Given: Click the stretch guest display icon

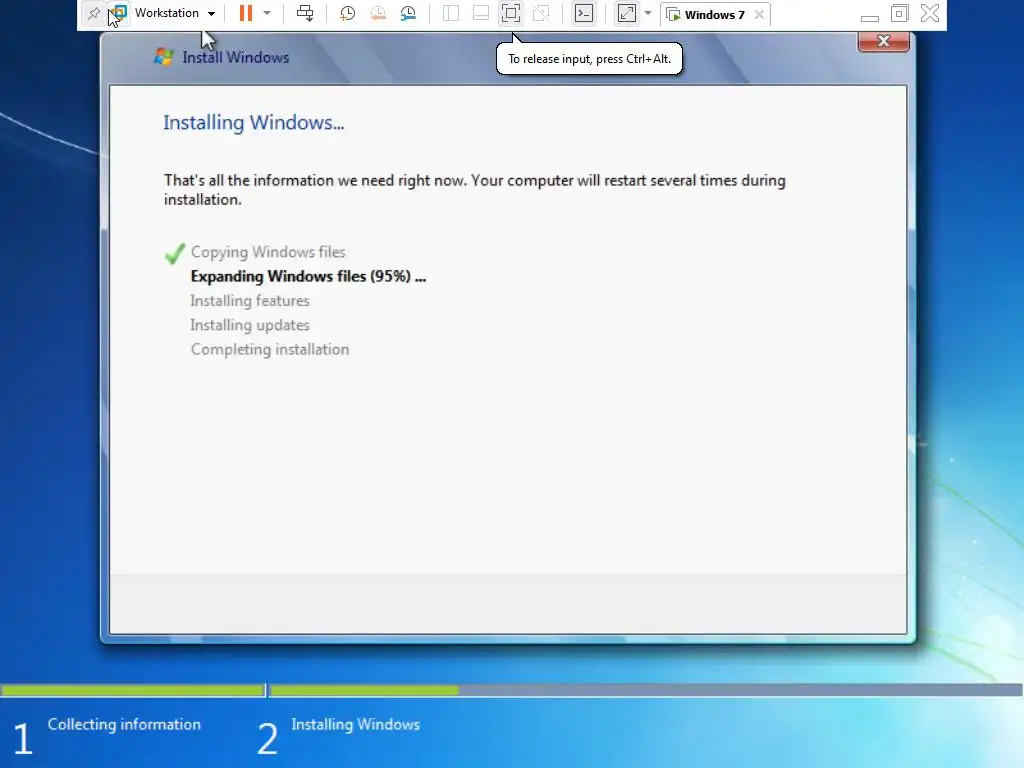Looking at the screenshot, I should pyautogui.click(x=627, y=13).
